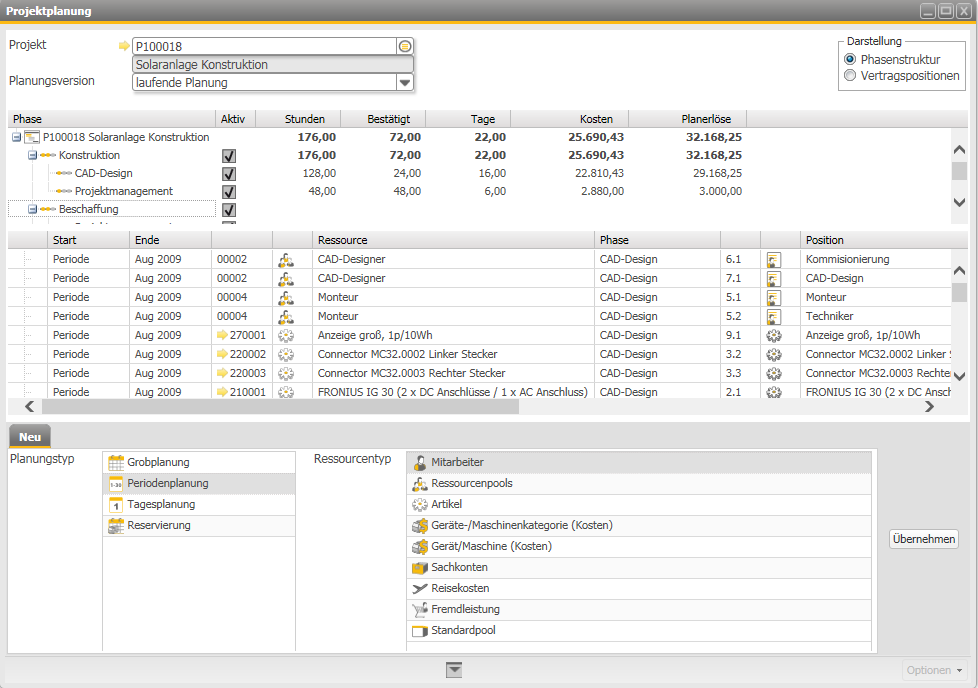Open the Planungsversion dropdown
The width and height of the screenshot is (978, 688).
(404, 81)
